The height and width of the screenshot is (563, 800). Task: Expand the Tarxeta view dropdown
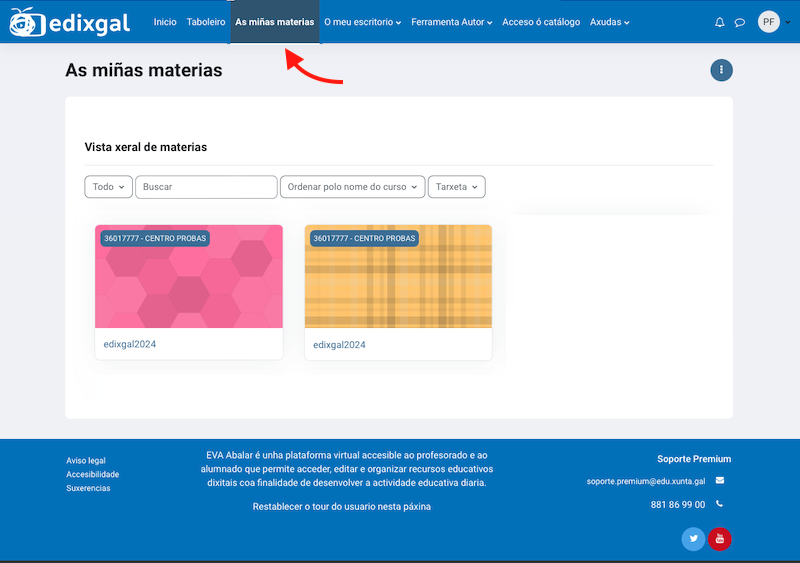pos(456,187)
